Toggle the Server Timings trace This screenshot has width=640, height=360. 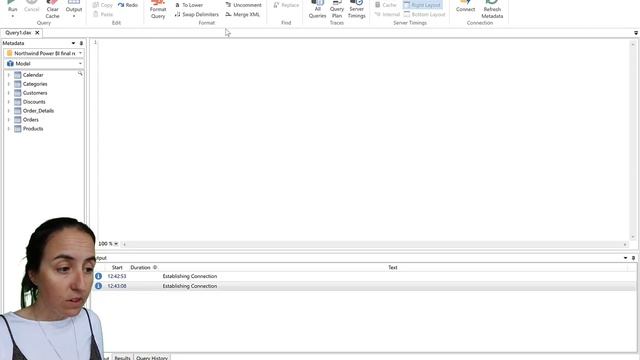pos(356,9)
